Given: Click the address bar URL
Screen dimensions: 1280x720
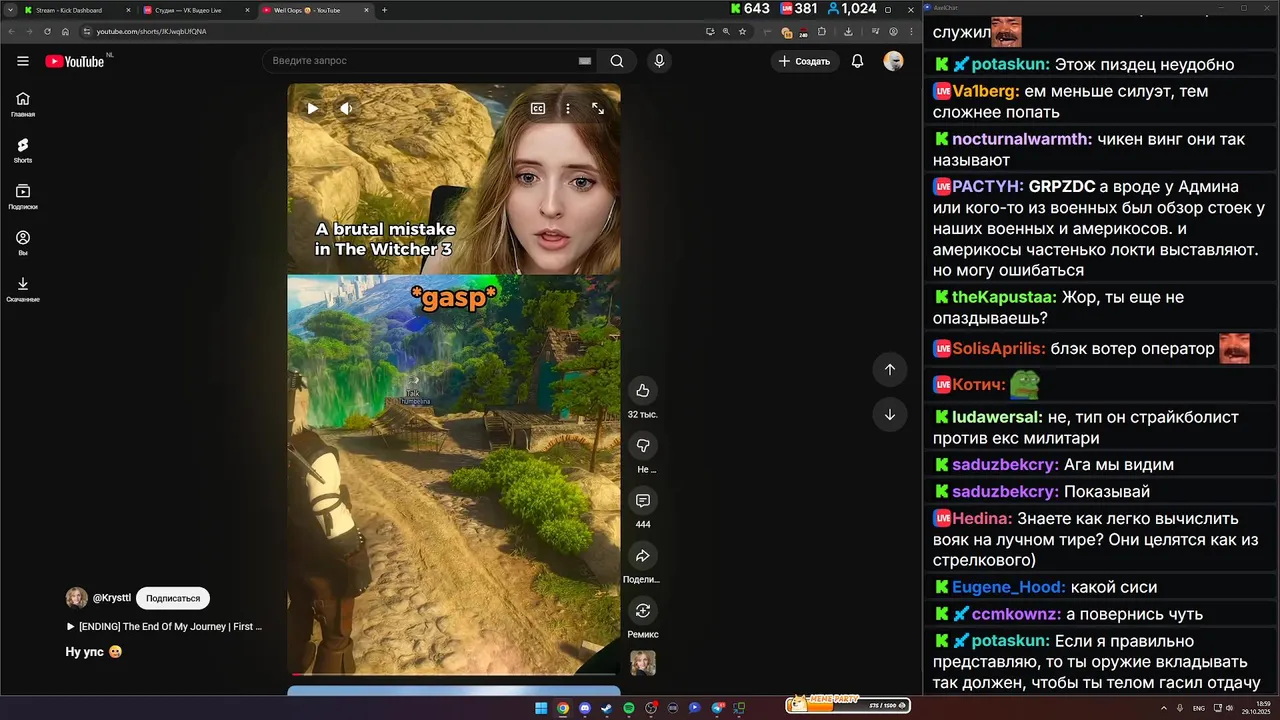Looking at the screenshot, I should pos(151,31).
